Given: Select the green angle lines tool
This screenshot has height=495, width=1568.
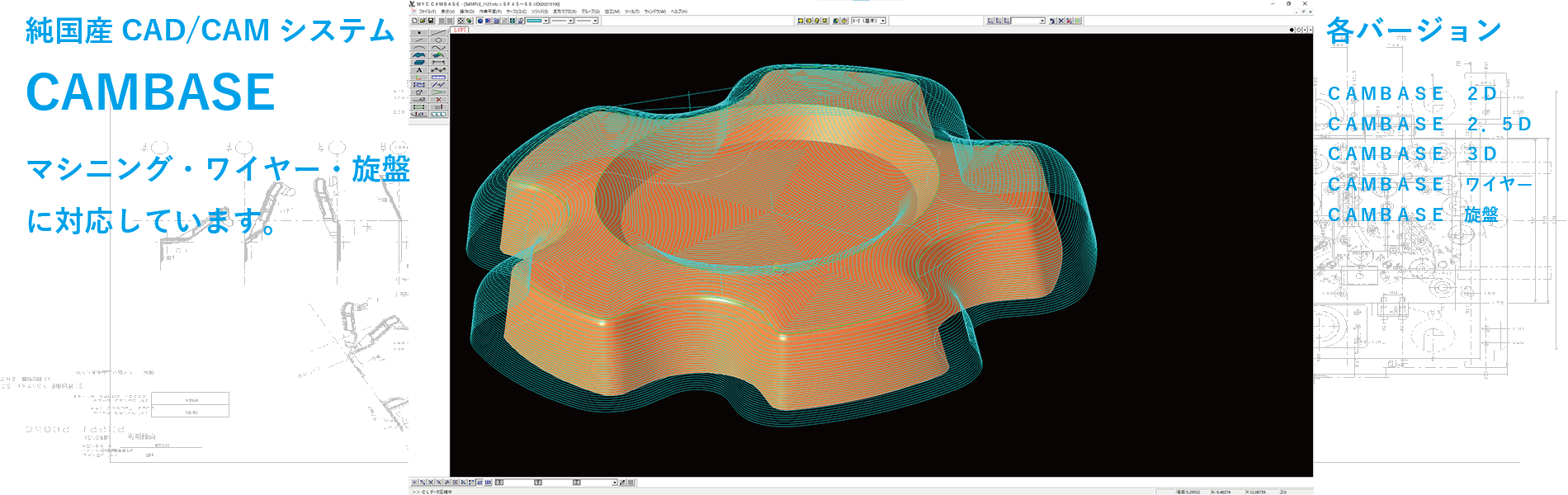Looking at the screenshot, I should tap(438, 92).
